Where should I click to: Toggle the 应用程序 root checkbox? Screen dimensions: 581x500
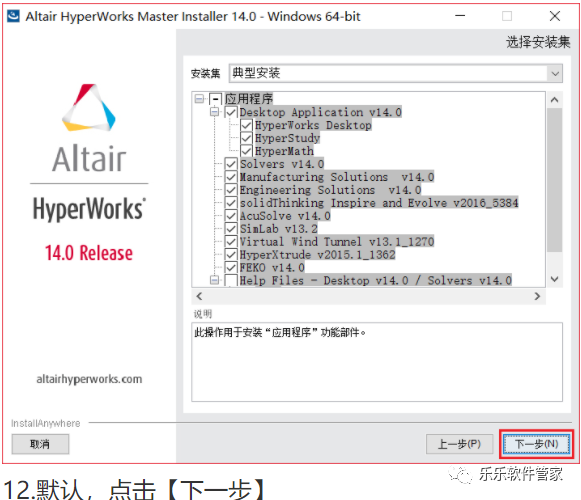(216, 99)
